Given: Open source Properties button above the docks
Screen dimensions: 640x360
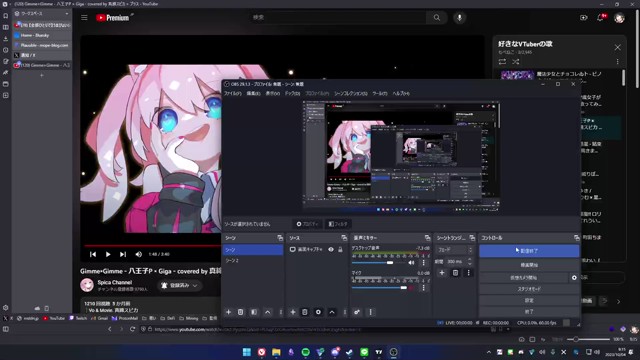Looking at the screenshot, I should tap(307, 224).
